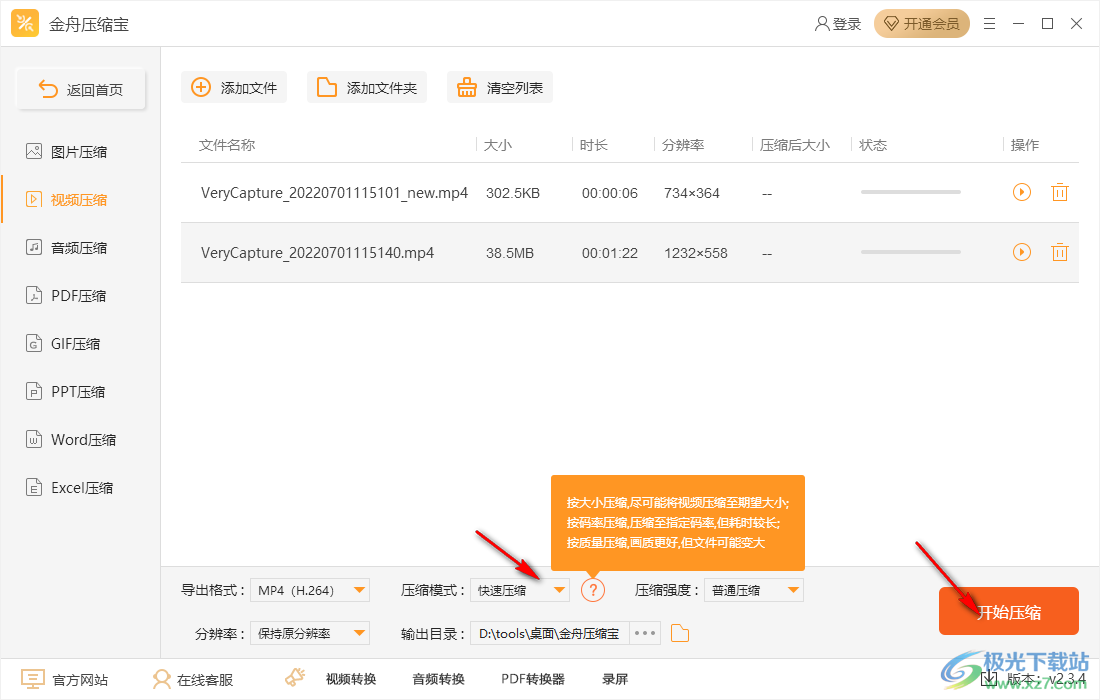Click 添加文件 button
Screen dimensions: 1100x700
click(x=234, y=88)
